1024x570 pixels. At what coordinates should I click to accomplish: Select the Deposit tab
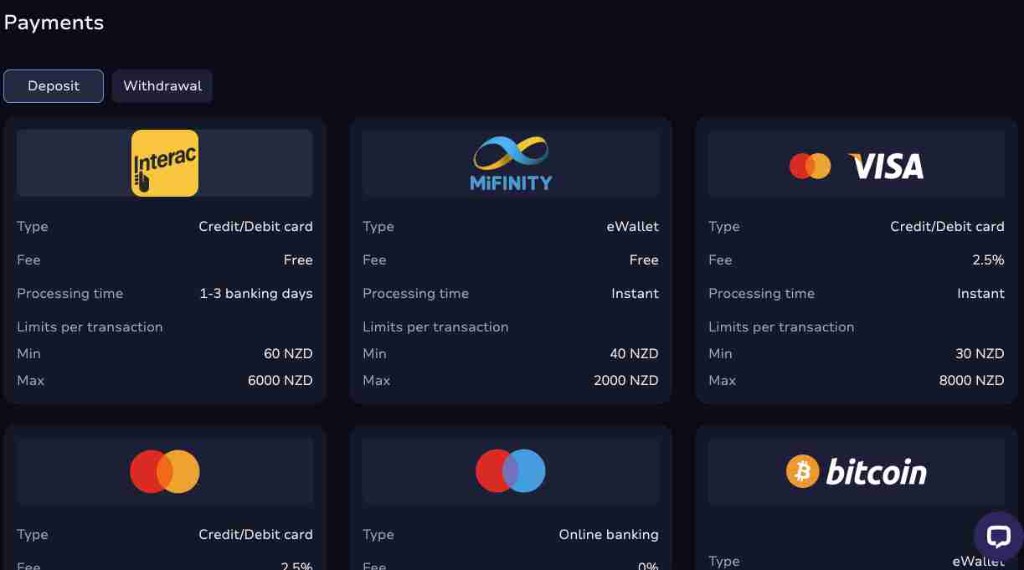[54, 86]
